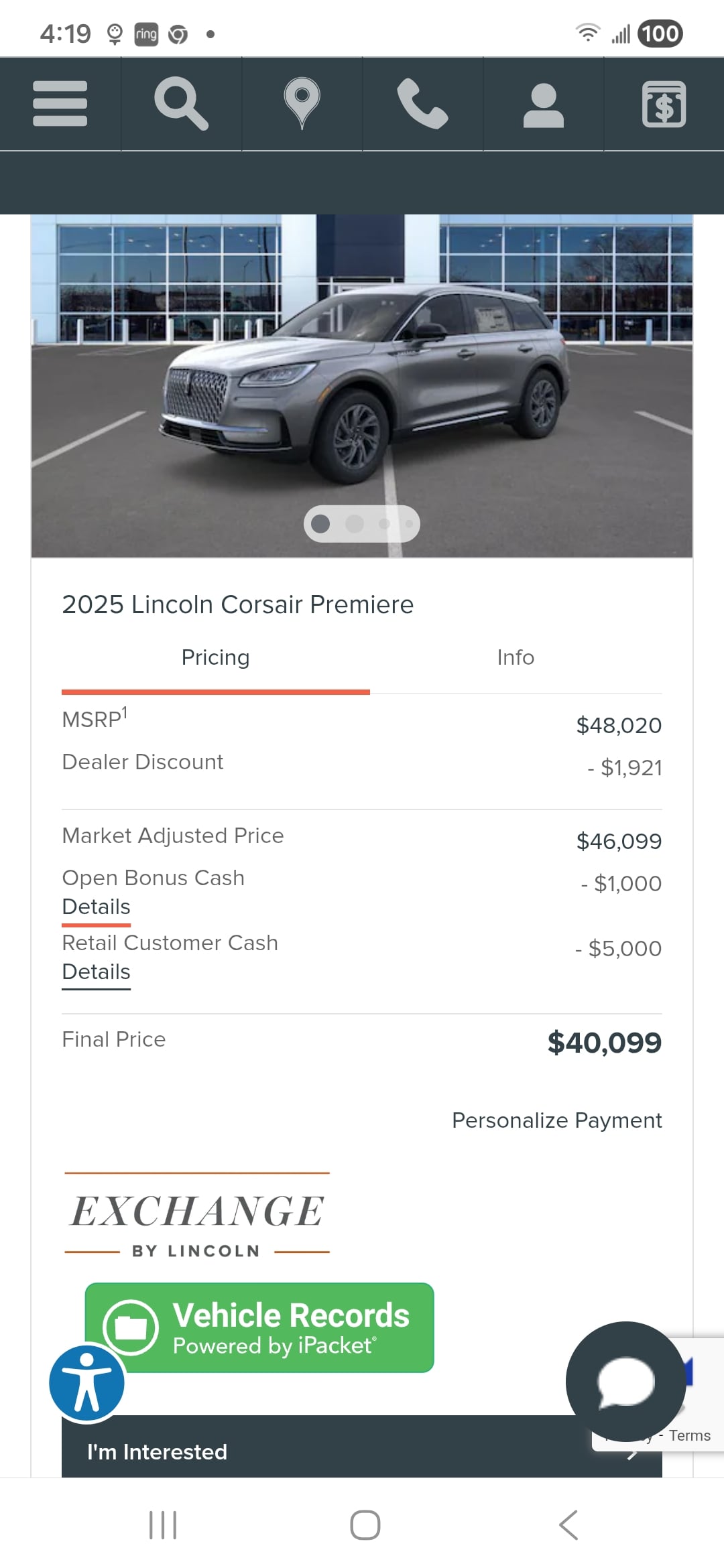Open the user account icon

[x=543, y=105]
